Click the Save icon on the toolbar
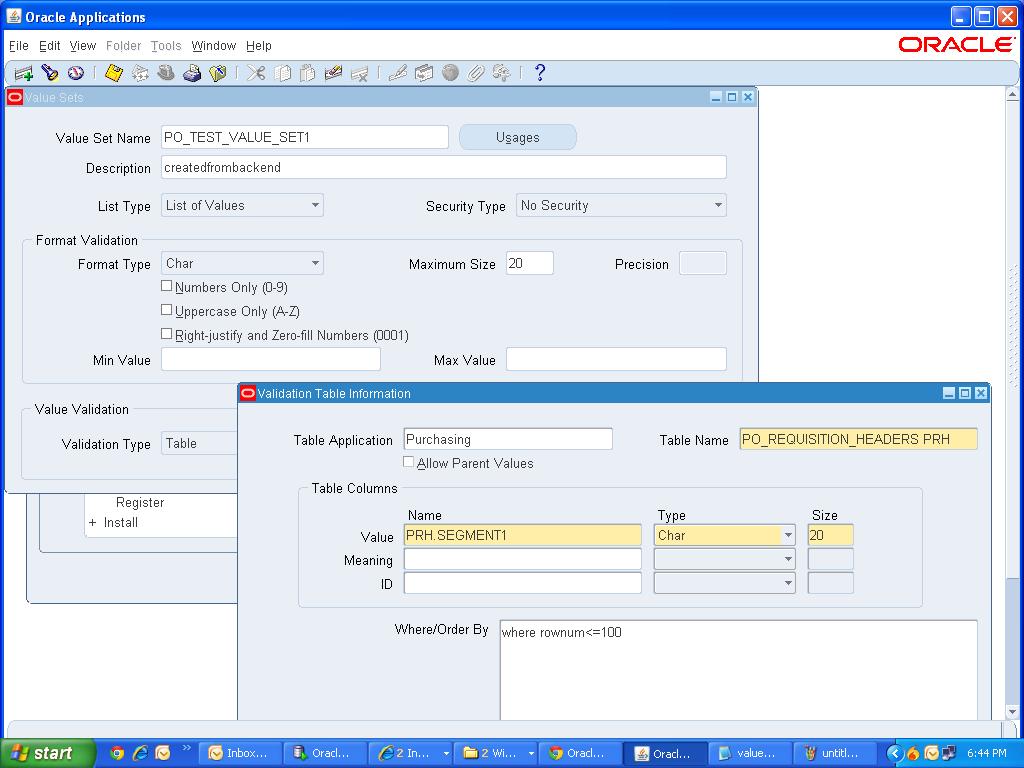 coord(112,72)
